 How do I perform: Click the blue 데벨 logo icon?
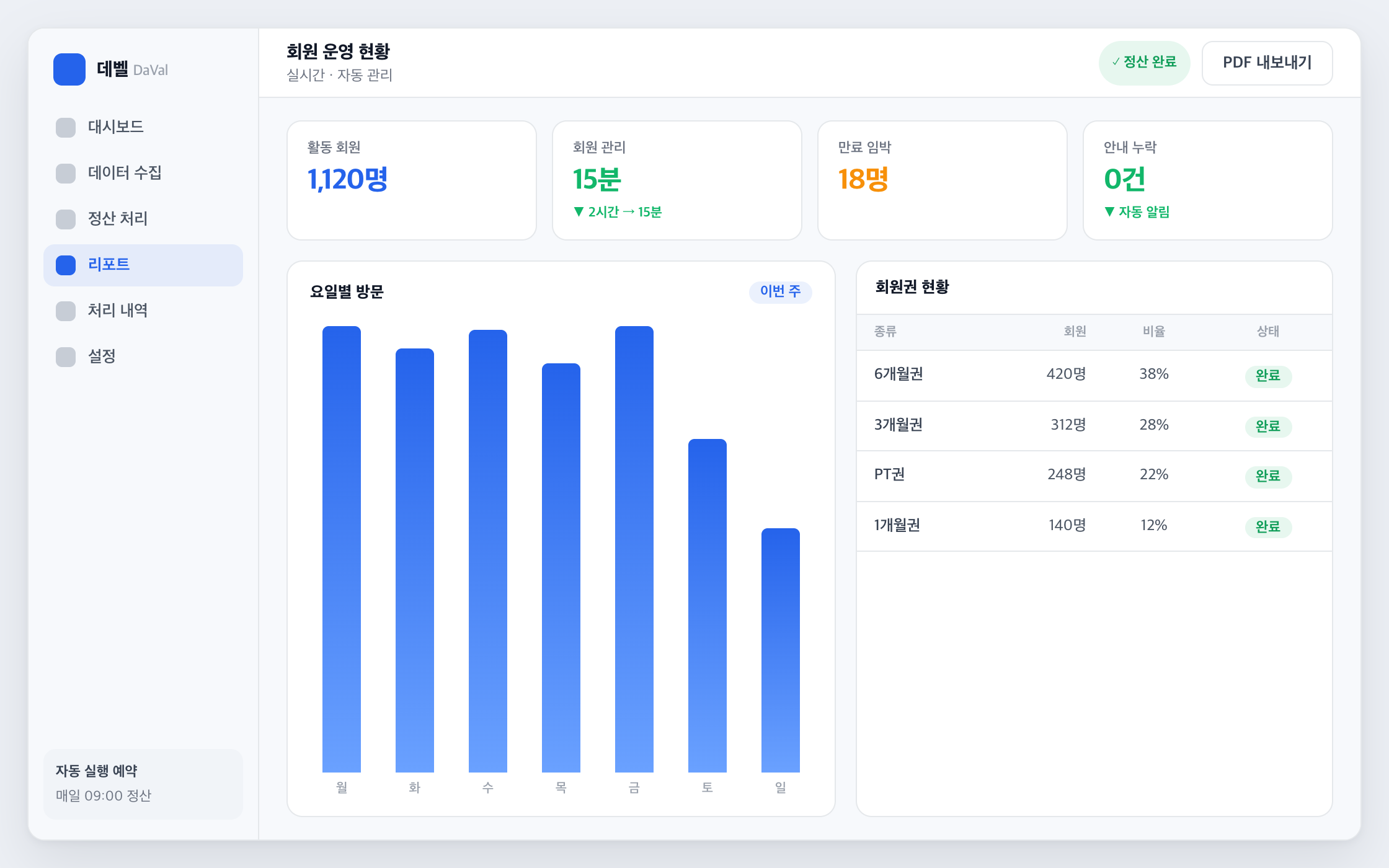69,69
